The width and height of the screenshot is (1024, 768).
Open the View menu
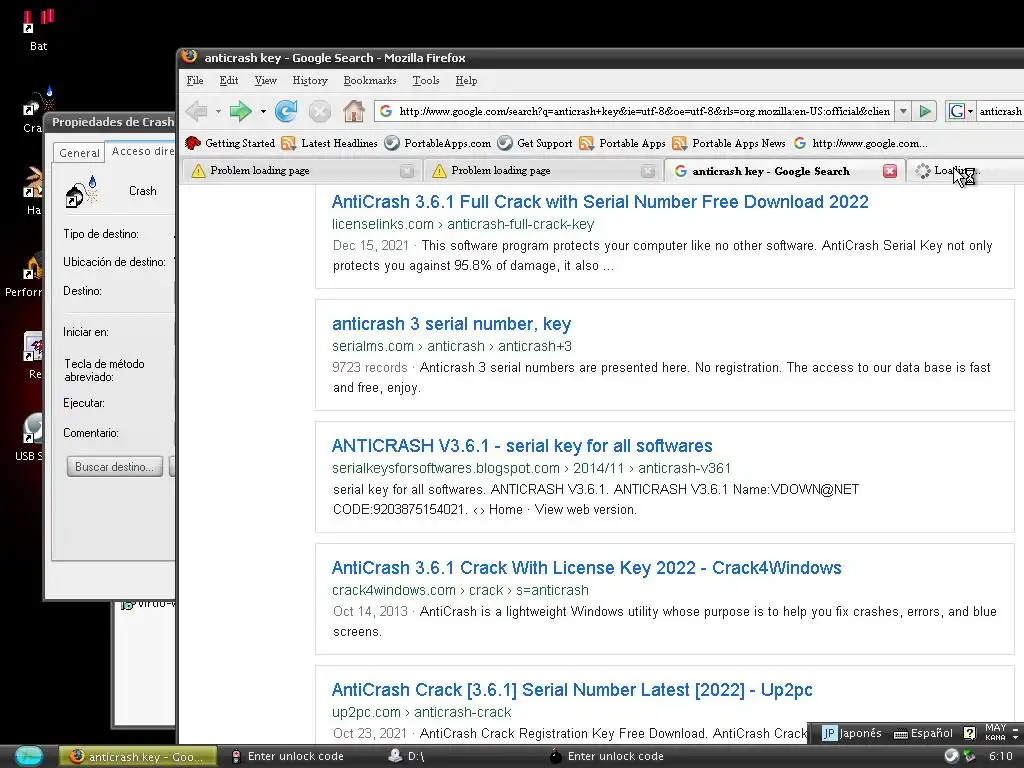pos(265,80)
